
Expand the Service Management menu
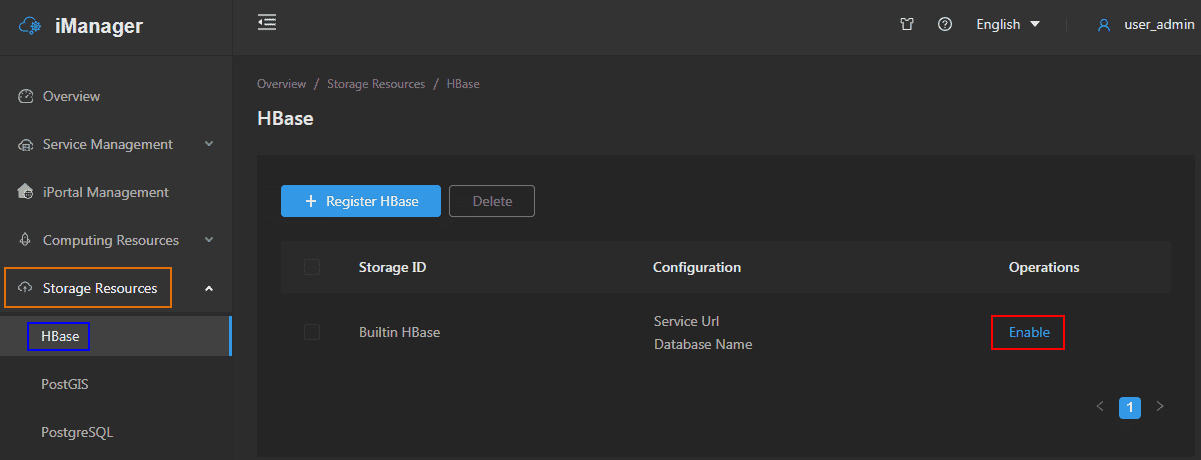tap(209, 144)
